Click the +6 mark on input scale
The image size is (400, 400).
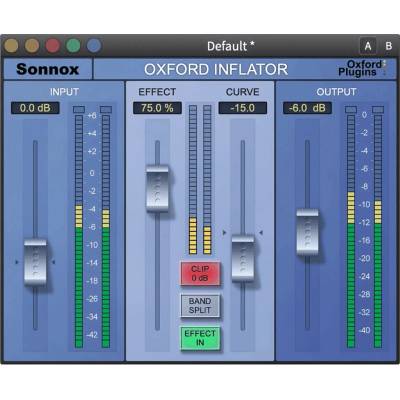coord(92,115)
